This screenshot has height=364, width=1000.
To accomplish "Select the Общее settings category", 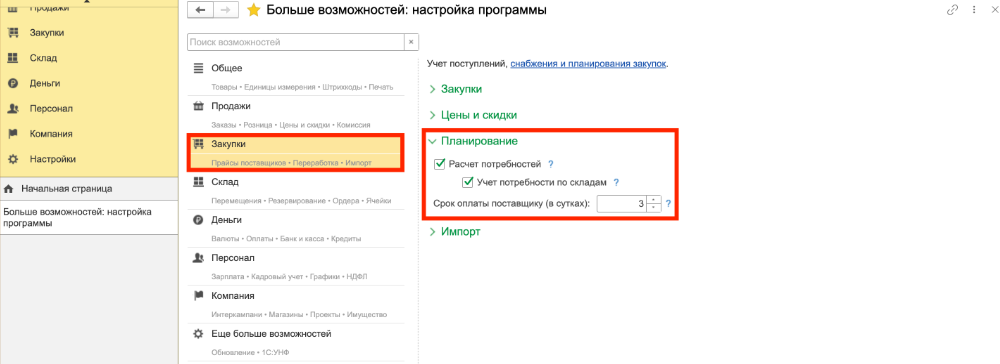I will click(x=296, y=76).
